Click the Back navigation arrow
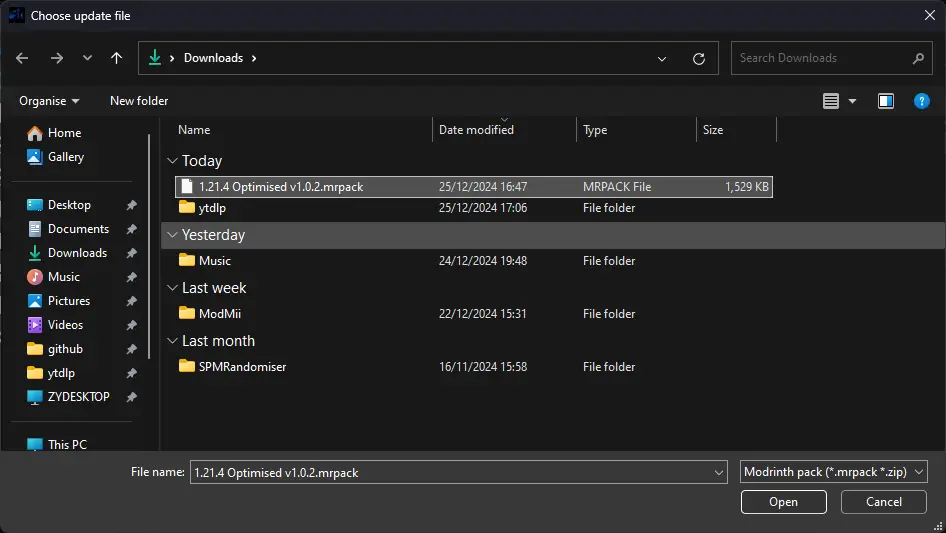Image resolution: width=946 pixels, height=533 pixels. coord(23,58)
